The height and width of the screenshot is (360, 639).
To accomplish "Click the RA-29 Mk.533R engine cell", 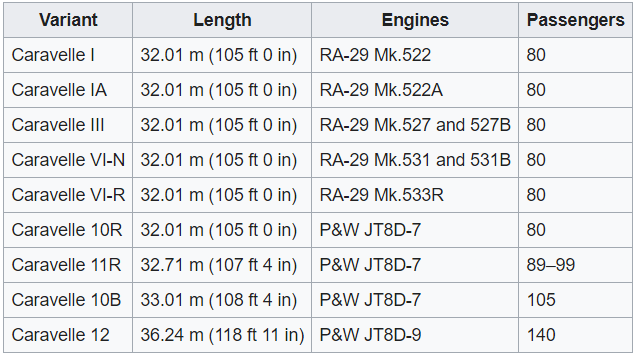I will click(415, 195).
